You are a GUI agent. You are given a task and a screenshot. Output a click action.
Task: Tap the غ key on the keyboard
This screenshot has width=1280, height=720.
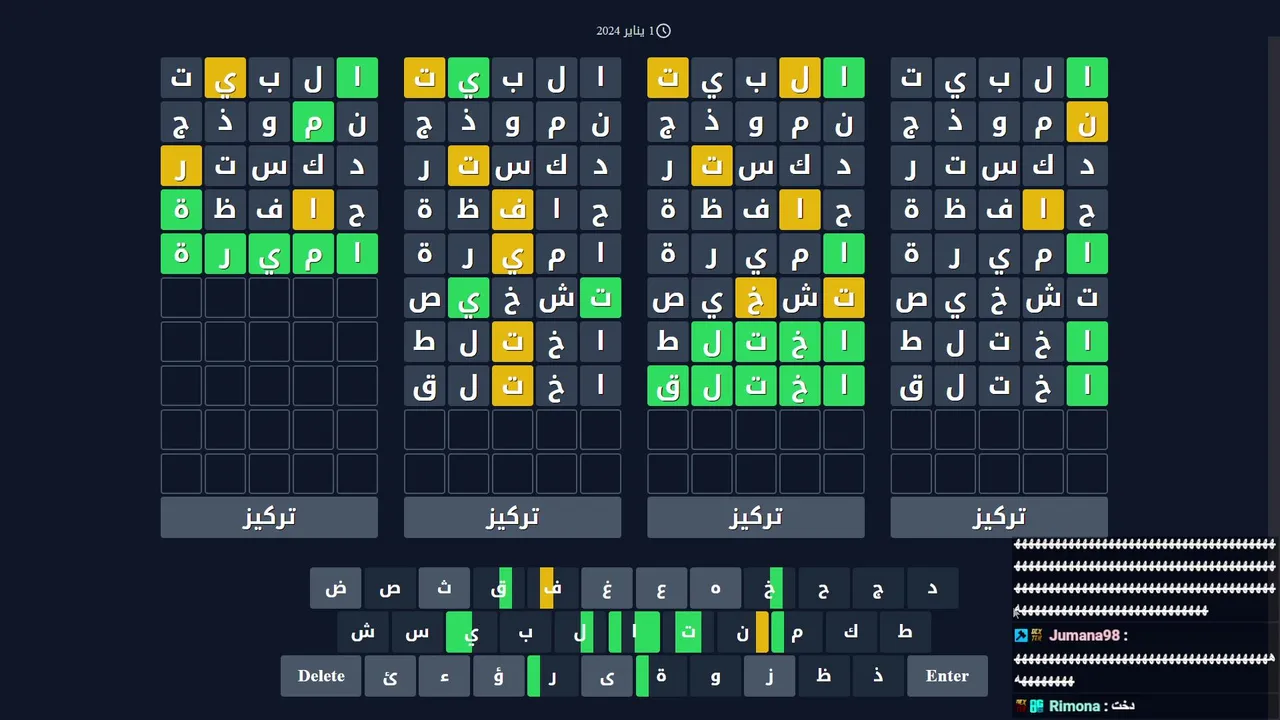click(x=607, y=588)
